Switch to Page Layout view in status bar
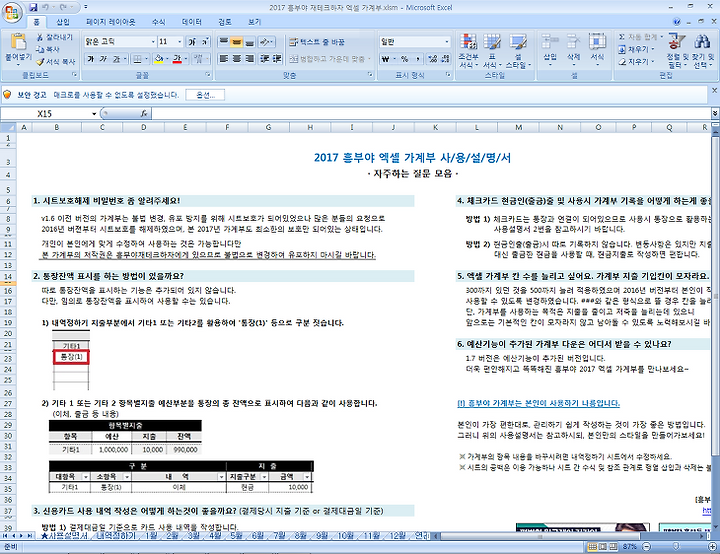720x554 pixels. 602,546
